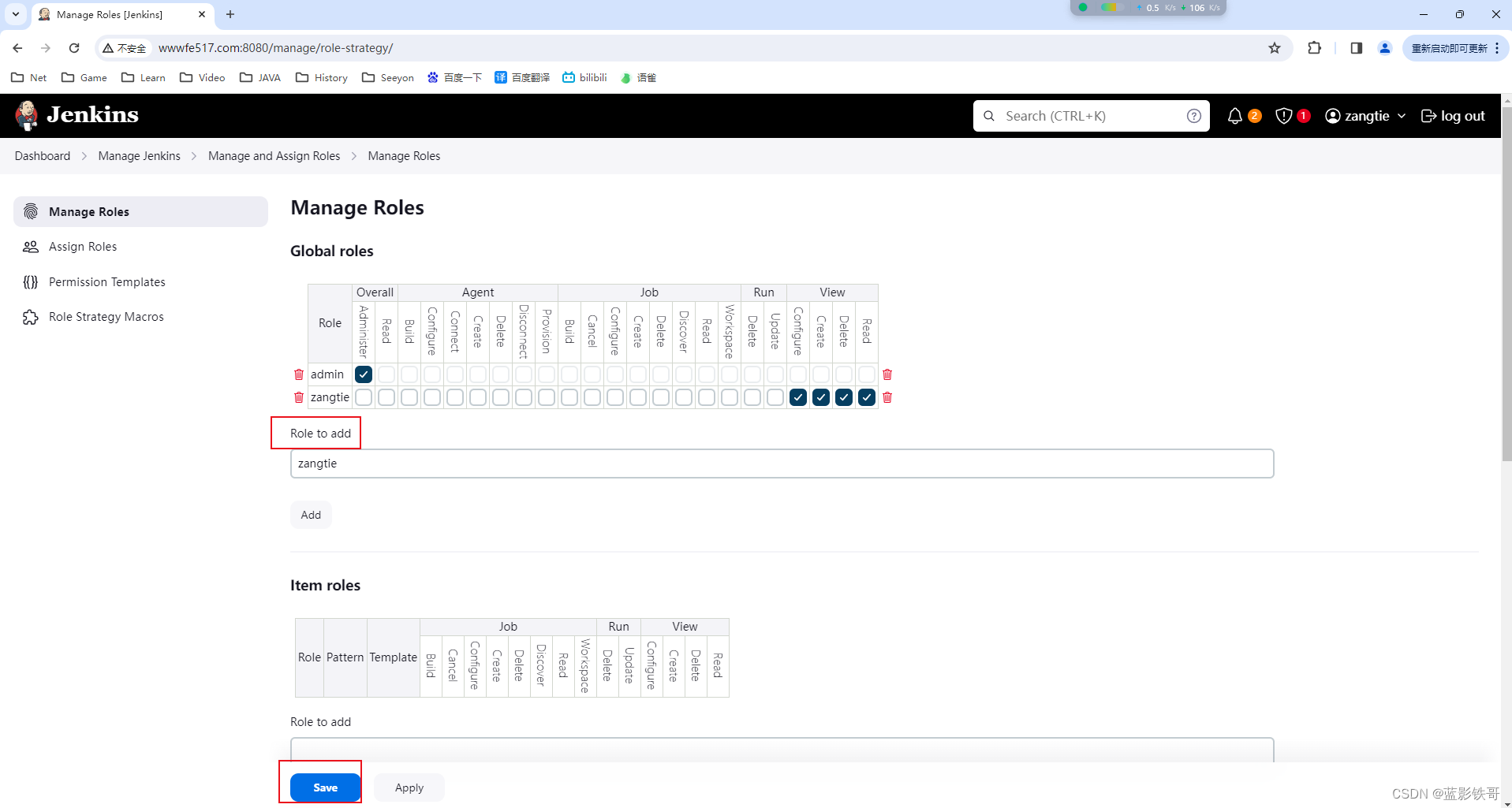Click the Jenkins logo icon

[27, 115]
